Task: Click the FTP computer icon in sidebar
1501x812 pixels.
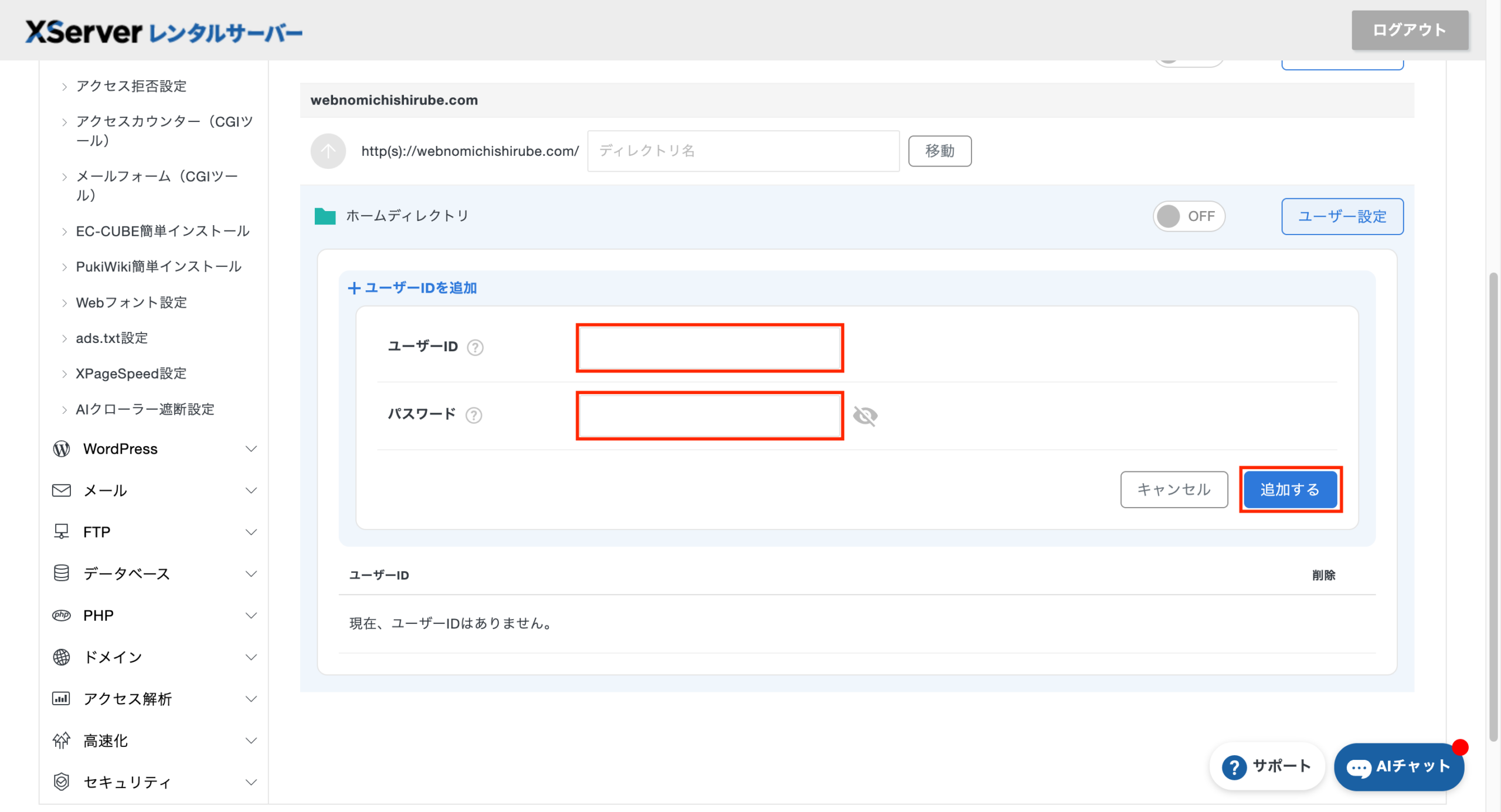Action: point(62,532)
